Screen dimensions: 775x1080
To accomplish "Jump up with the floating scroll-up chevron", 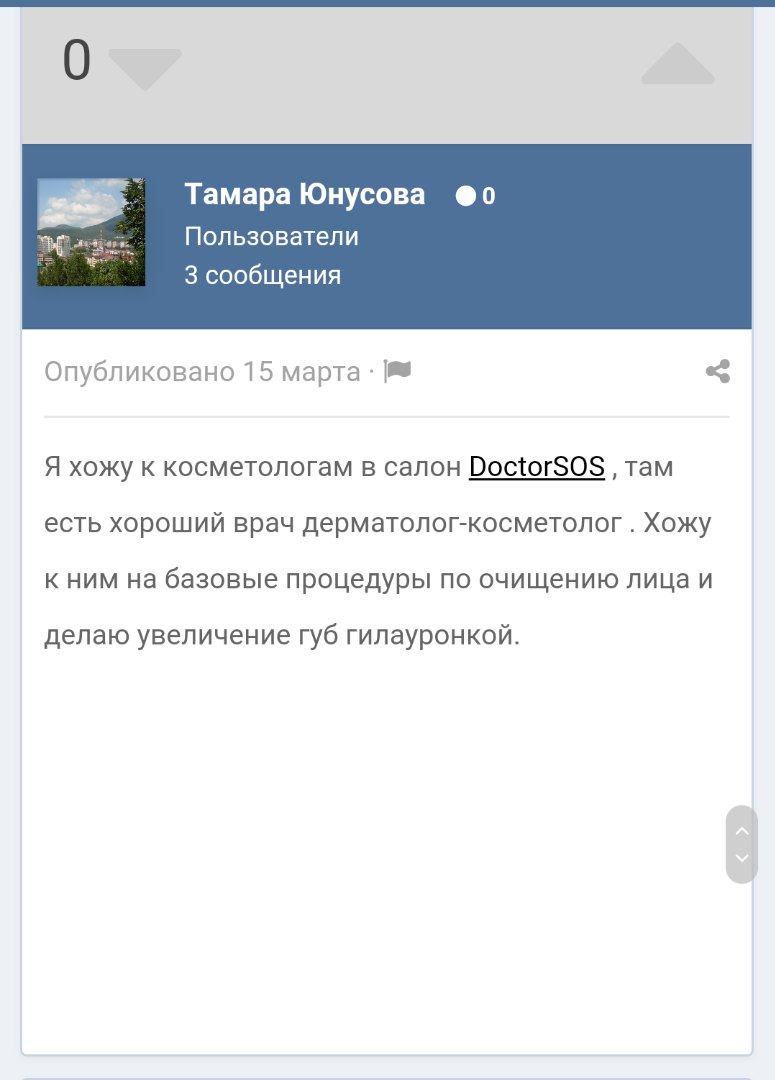I will pyautogui.click(x=742, y=831).
